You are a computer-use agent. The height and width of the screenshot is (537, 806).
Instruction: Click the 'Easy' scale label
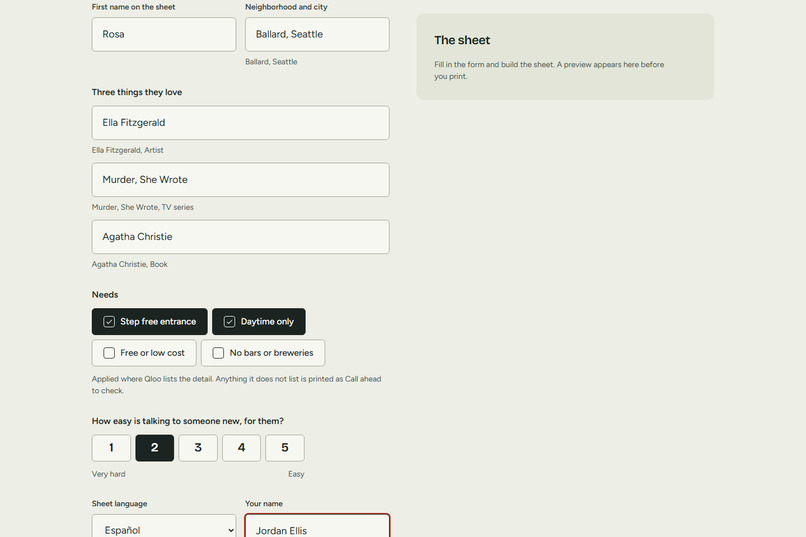click(x=296, y=474)
